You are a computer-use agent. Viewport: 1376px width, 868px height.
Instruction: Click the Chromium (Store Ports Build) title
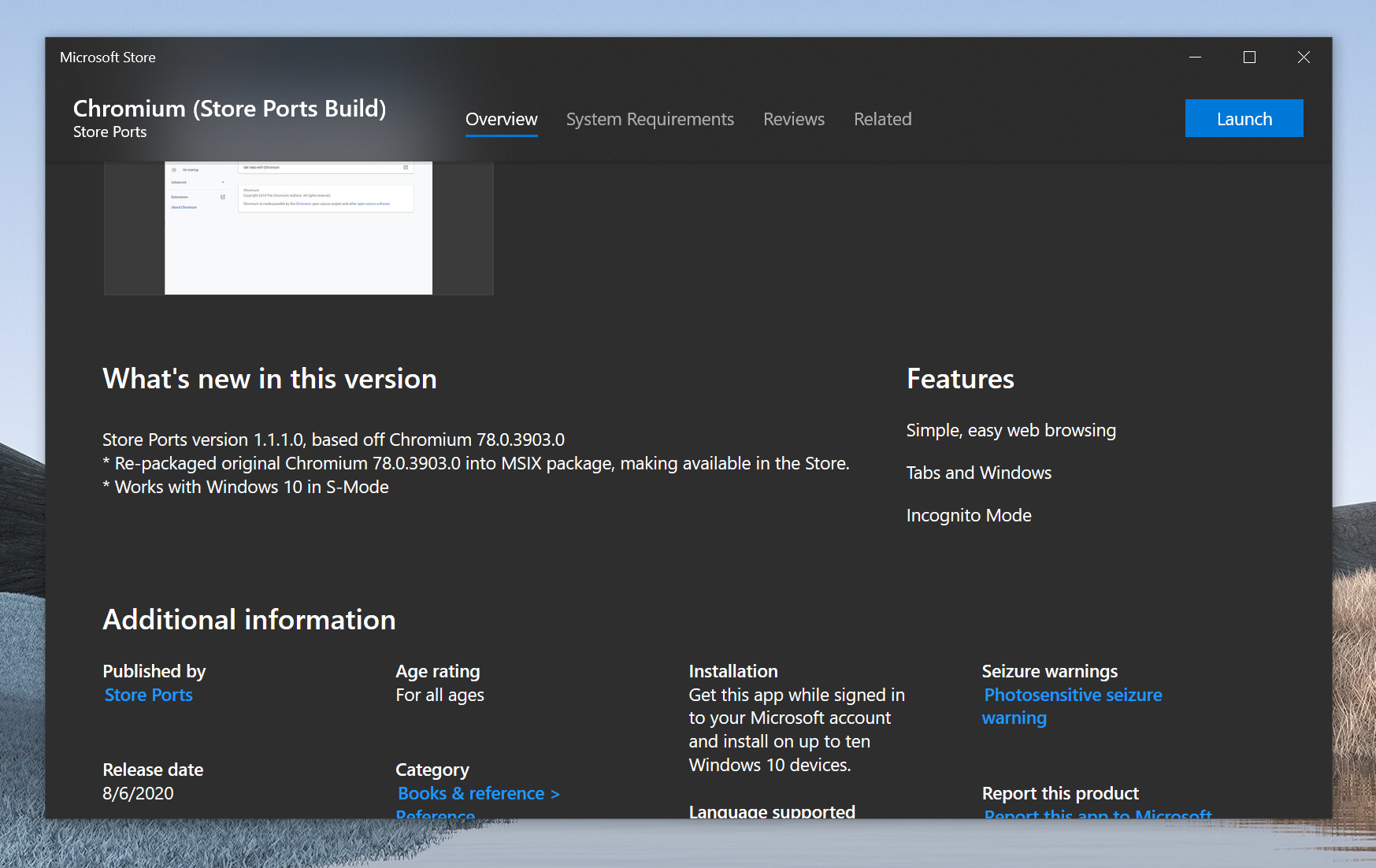[229, 108]
